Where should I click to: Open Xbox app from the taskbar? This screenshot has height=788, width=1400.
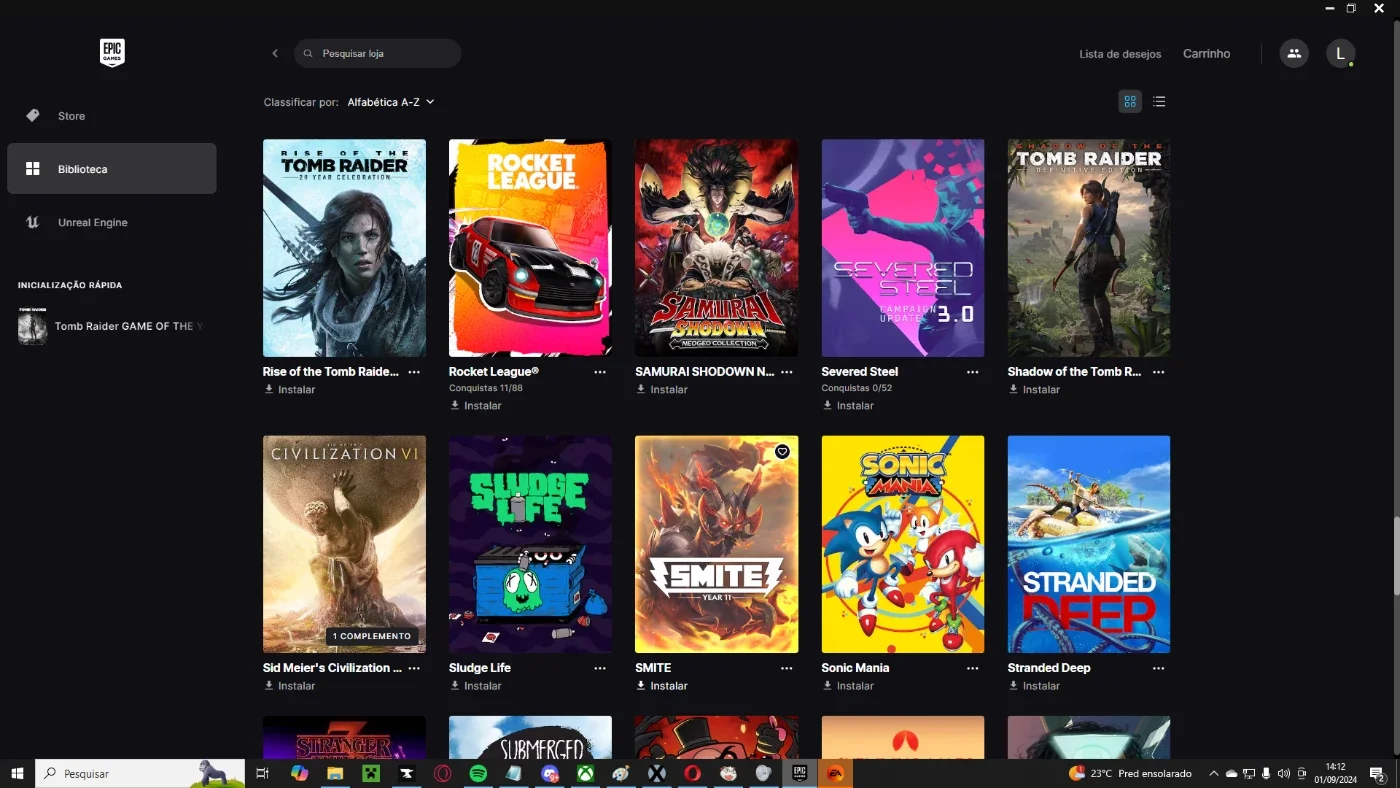pyautogui.click(x=585, y=773)
